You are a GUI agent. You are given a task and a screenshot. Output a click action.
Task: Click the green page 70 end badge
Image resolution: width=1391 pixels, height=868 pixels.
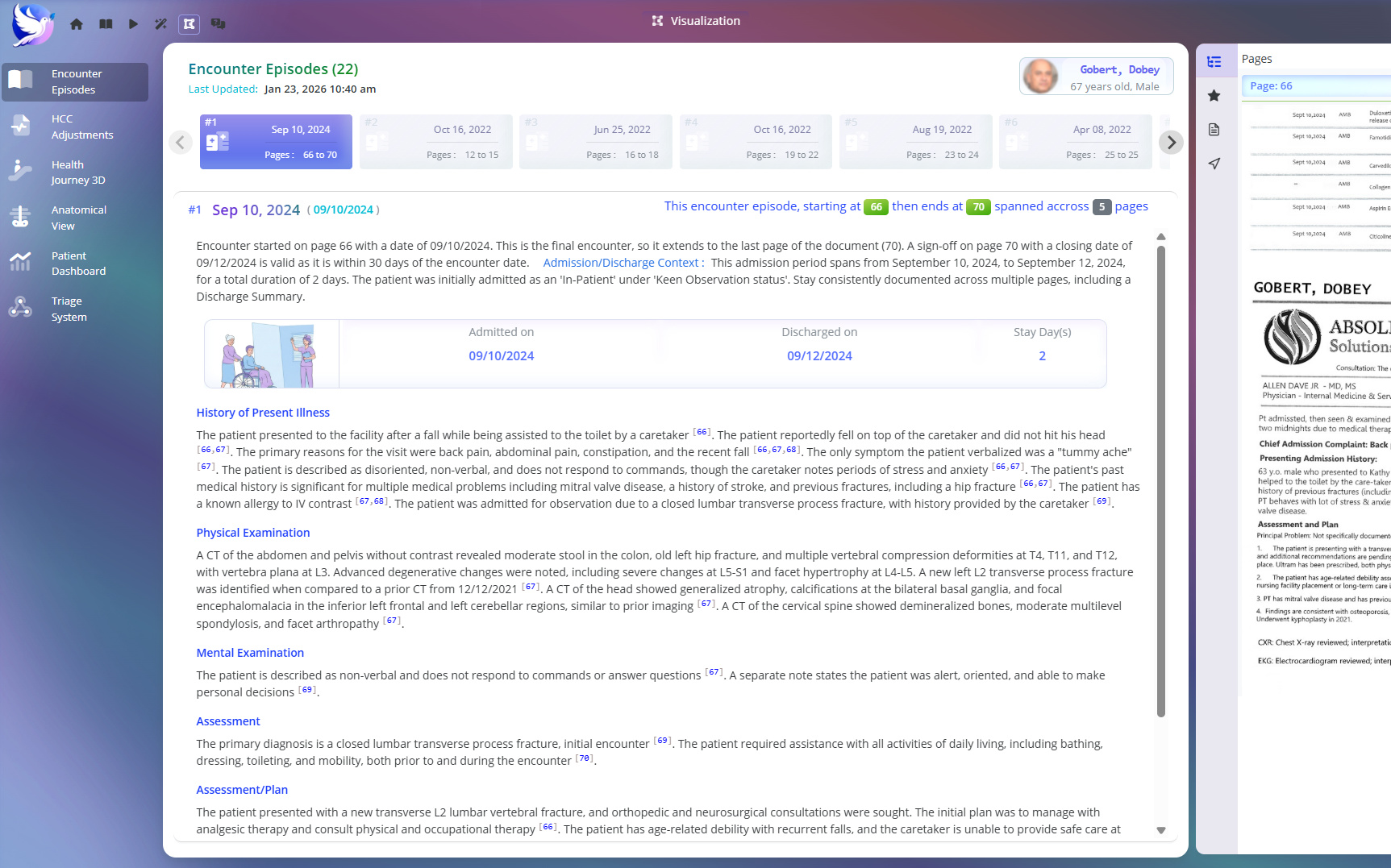pos(977,207)
